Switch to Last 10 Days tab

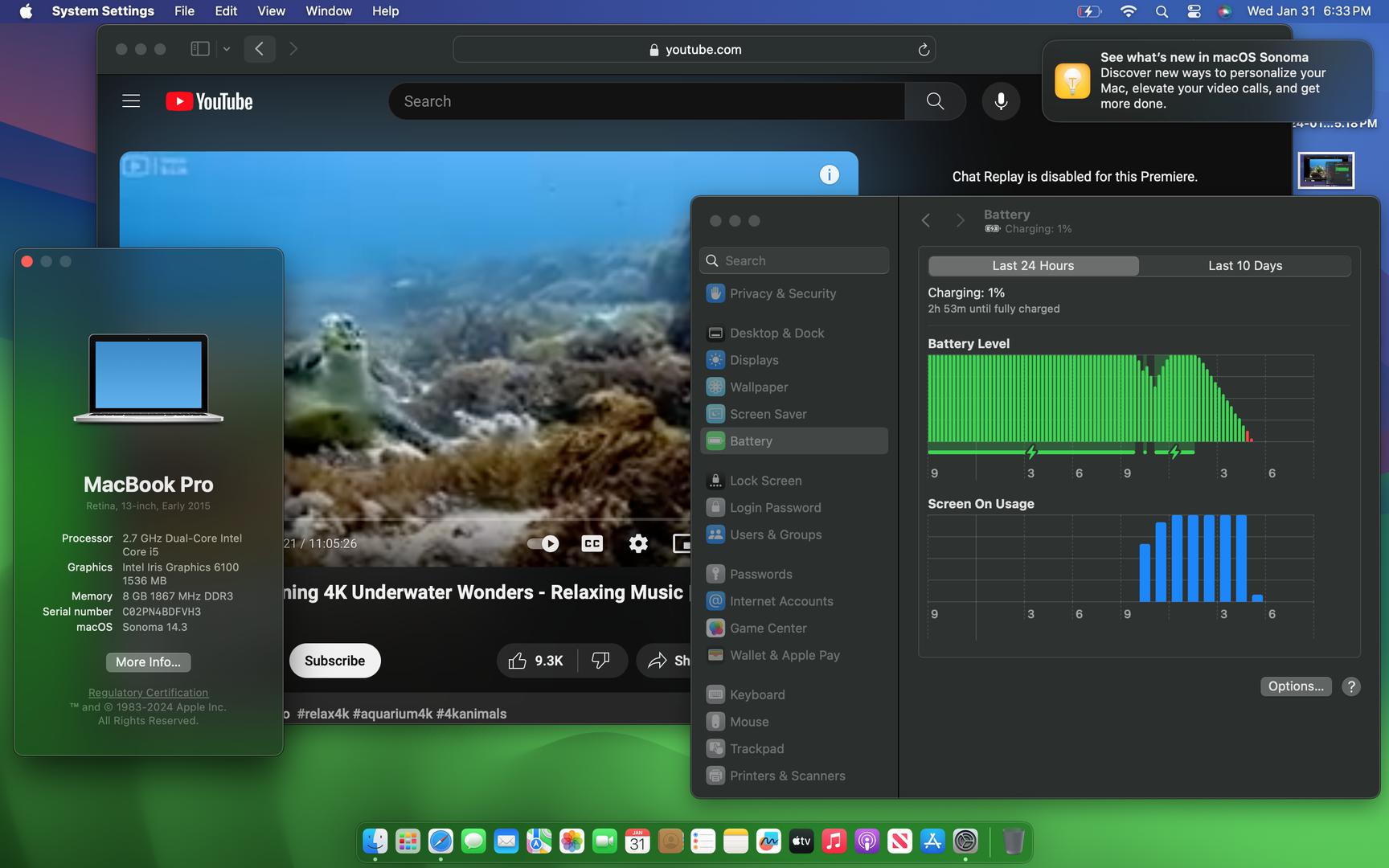pos(1245,266)
